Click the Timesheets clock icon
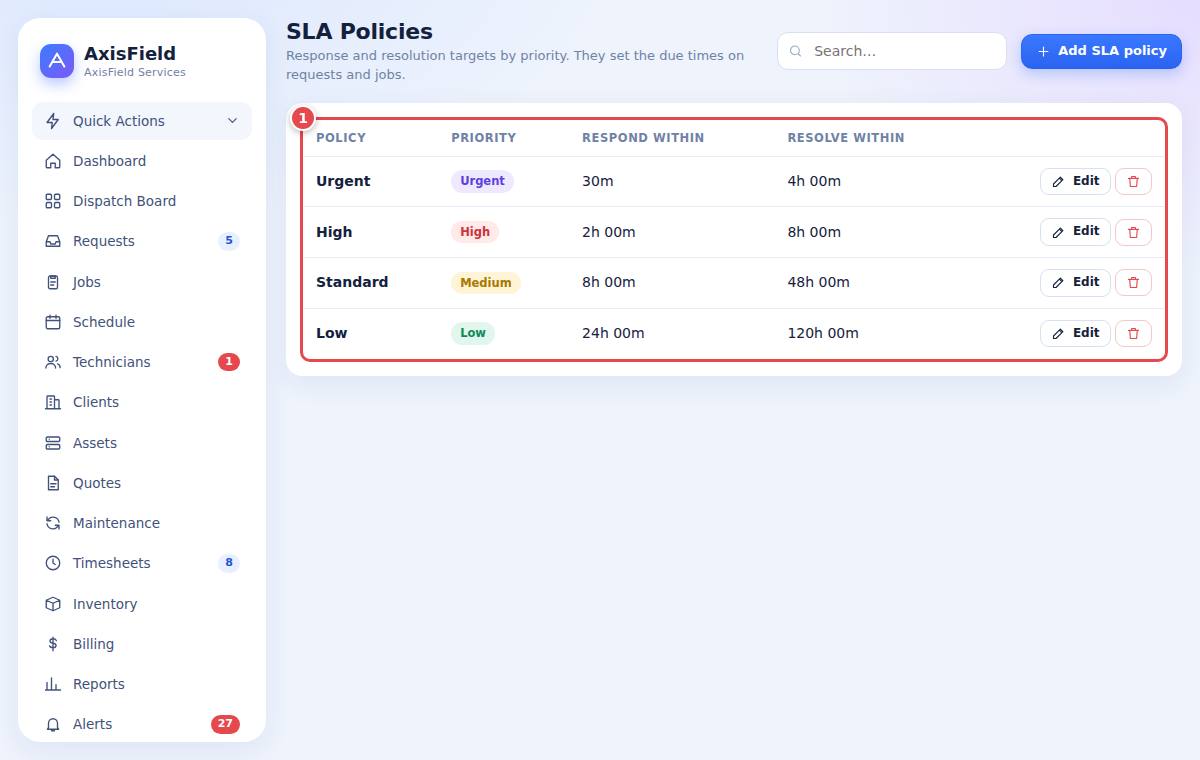 point(53,563)
